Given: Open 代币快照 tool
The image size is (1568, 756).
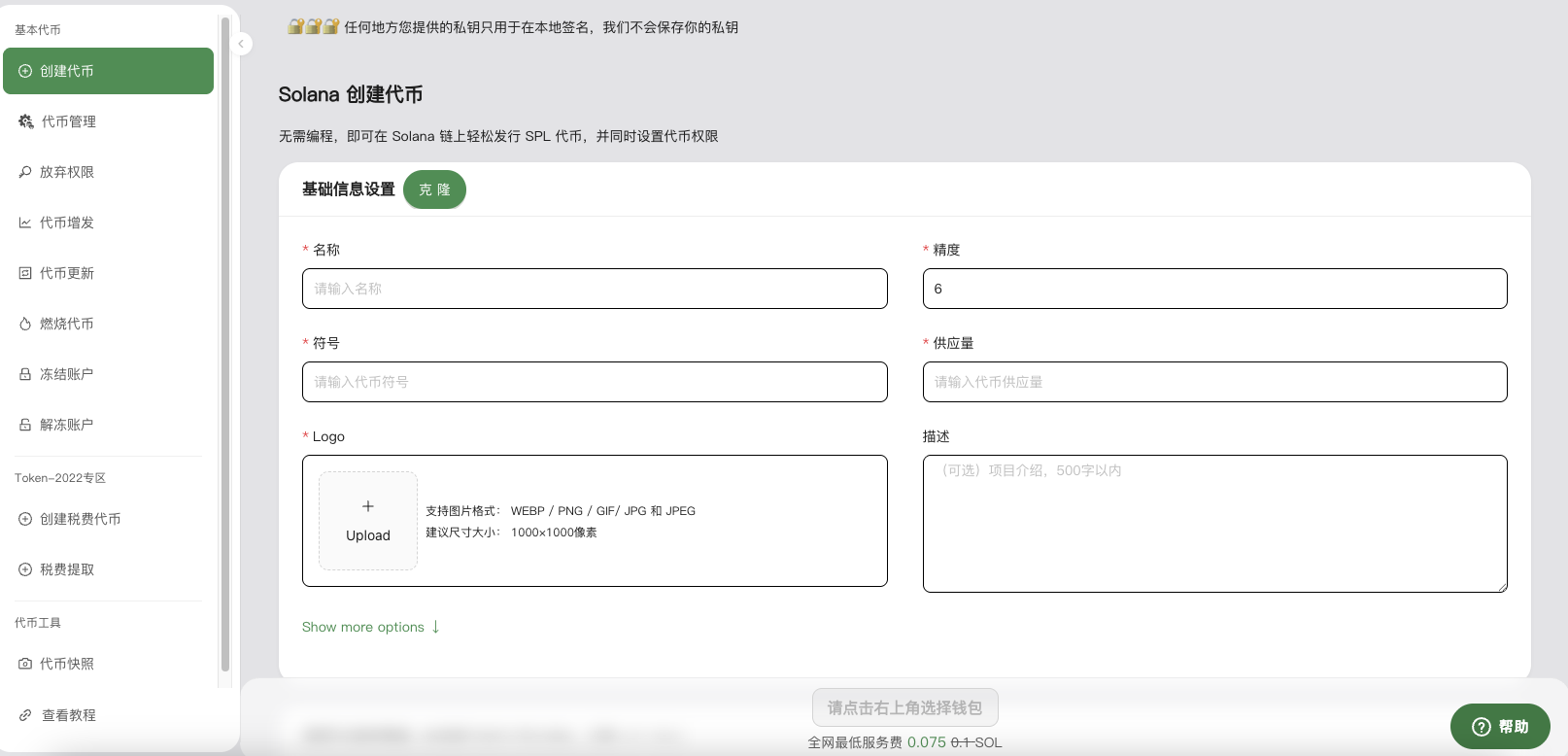Looking at the screenshot, I should point(108,664).
